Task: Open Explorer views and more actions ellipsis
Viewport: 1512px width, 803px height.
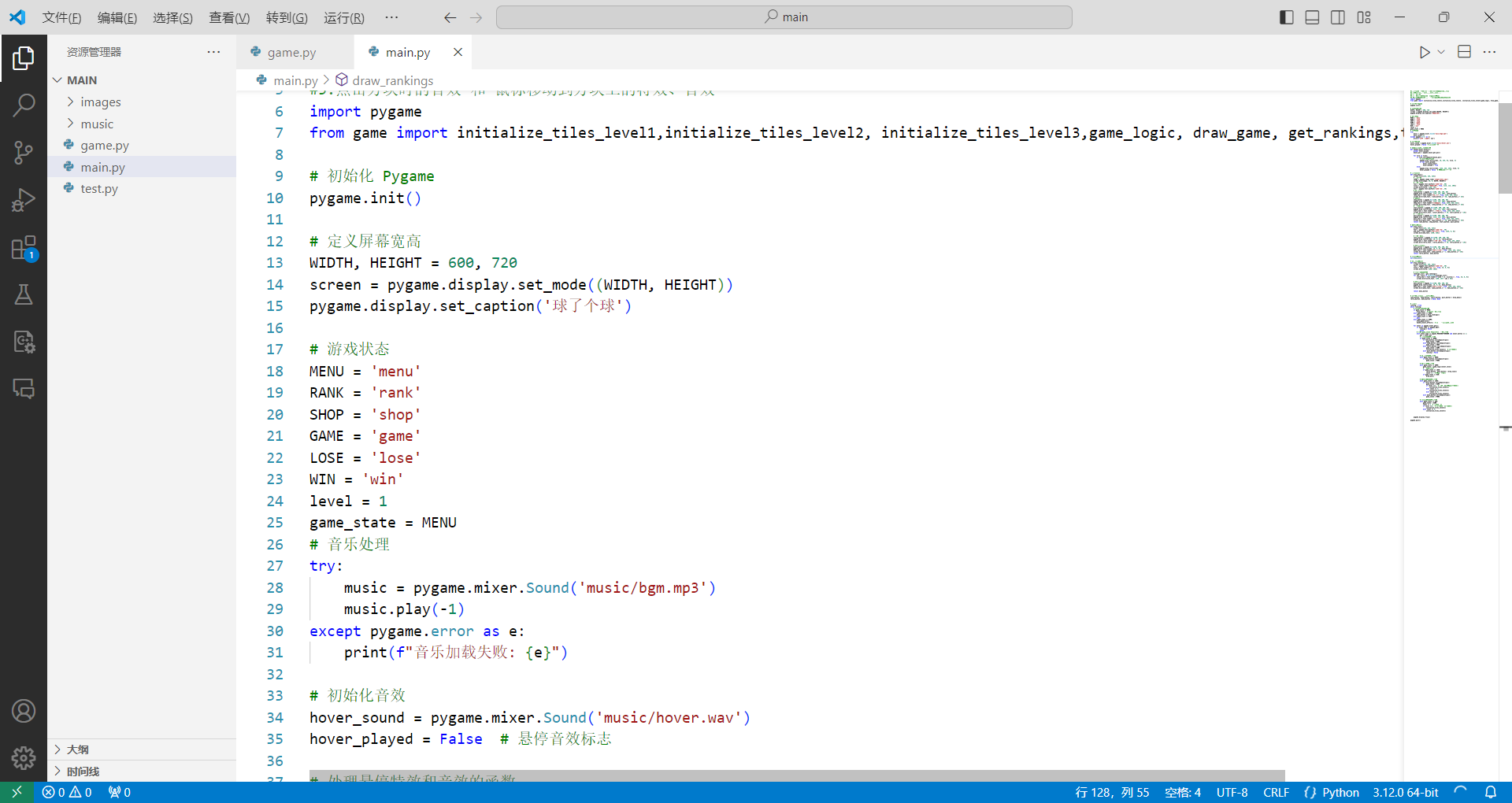Action: 213,52
